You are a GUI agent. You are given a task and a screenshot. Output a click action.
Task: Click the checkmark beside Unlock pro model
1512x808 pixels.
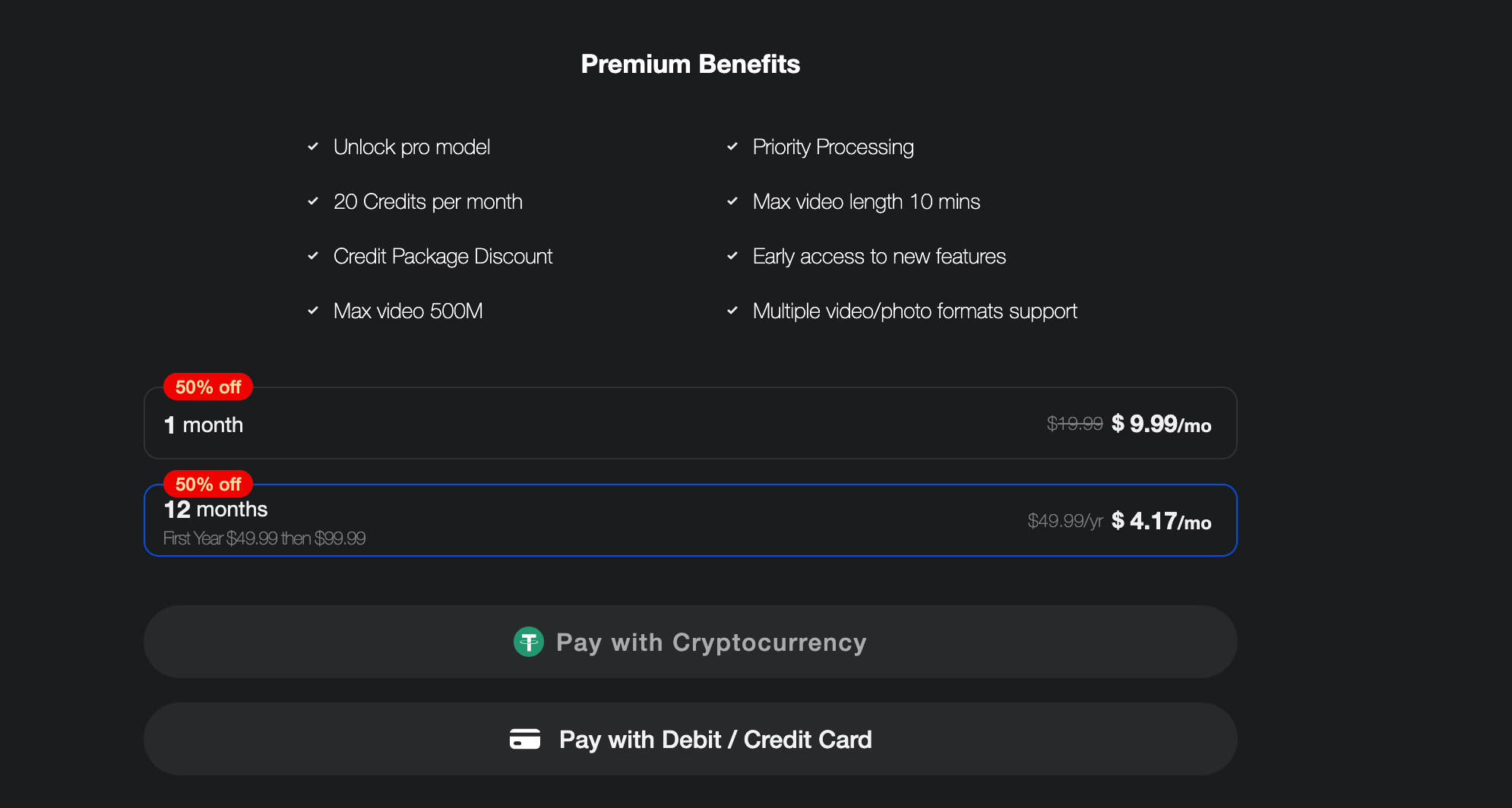(313, 147)
